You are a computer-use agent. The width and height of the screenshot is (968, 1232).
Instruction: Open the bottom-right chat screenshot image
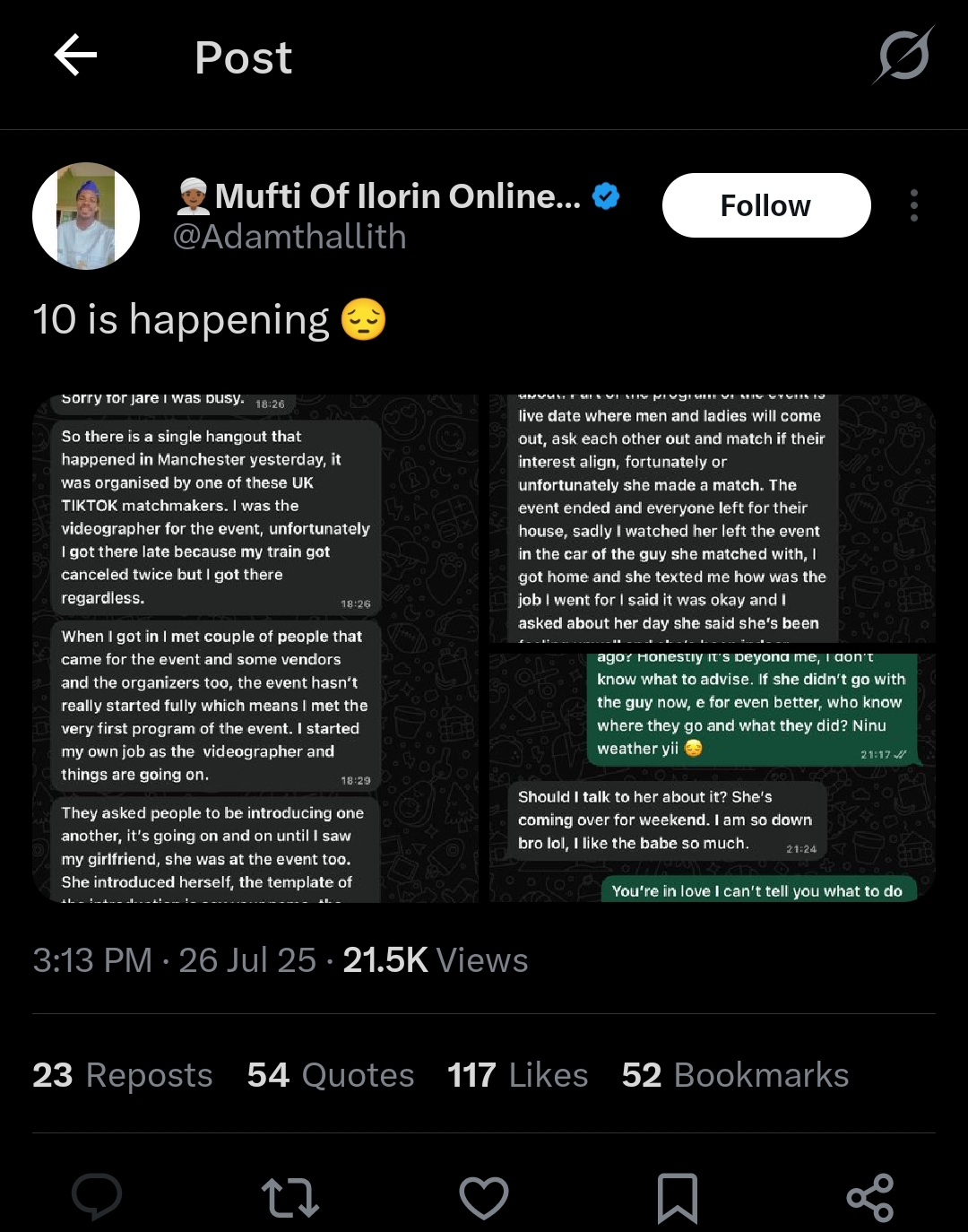[713, 777]
